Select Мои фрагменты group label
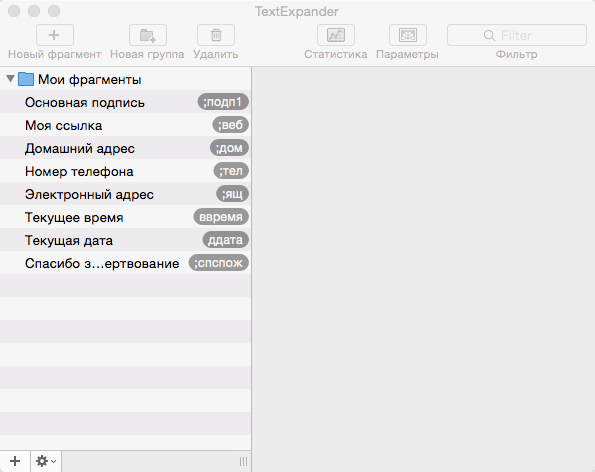 (x=90, y=80)
